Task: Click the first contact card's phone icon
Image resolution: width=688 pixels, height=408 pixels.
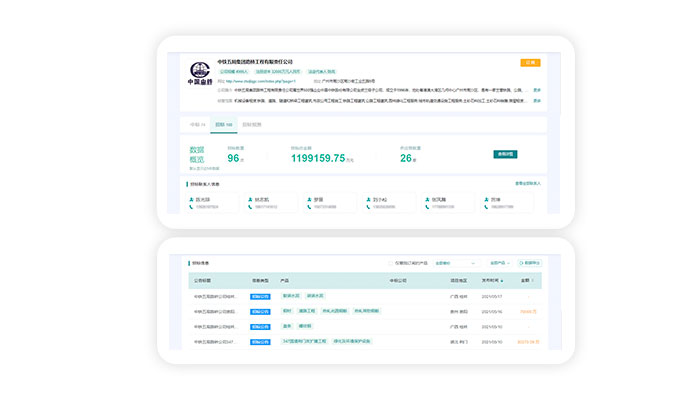Action: click(191, 207)
